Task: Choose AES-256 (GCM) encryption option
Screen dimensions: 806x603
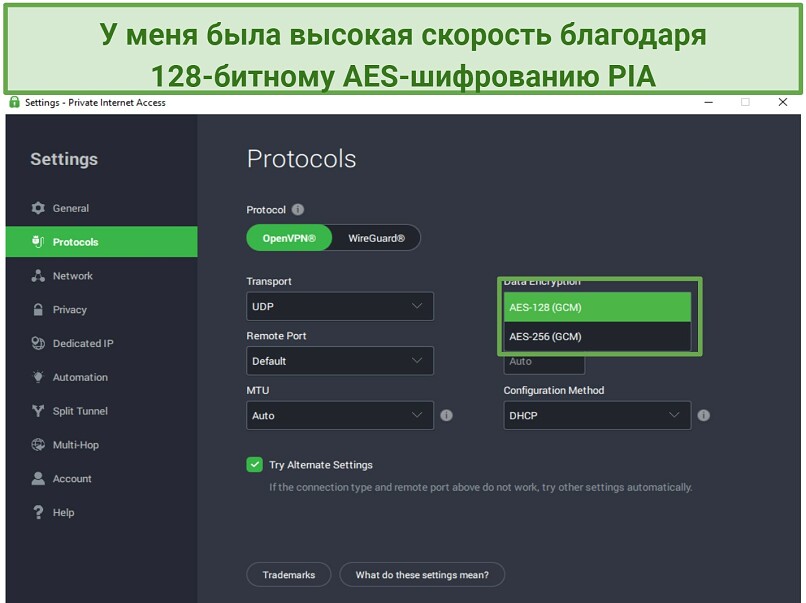Action: pos(597,337)
